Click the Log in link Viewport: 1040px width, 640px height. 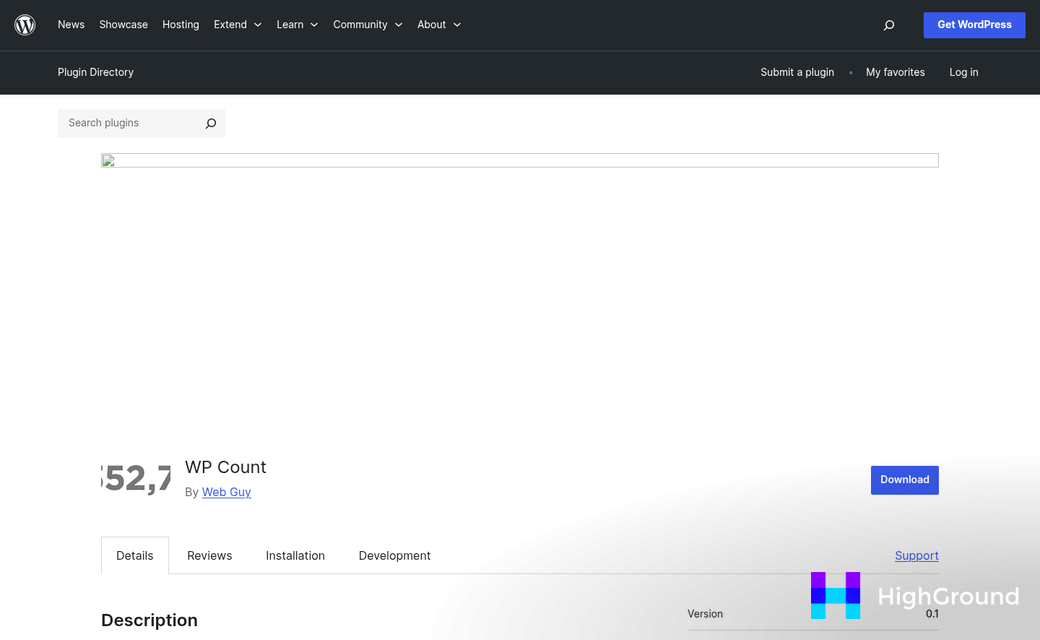pyautogui.click(x=963, y=72)
